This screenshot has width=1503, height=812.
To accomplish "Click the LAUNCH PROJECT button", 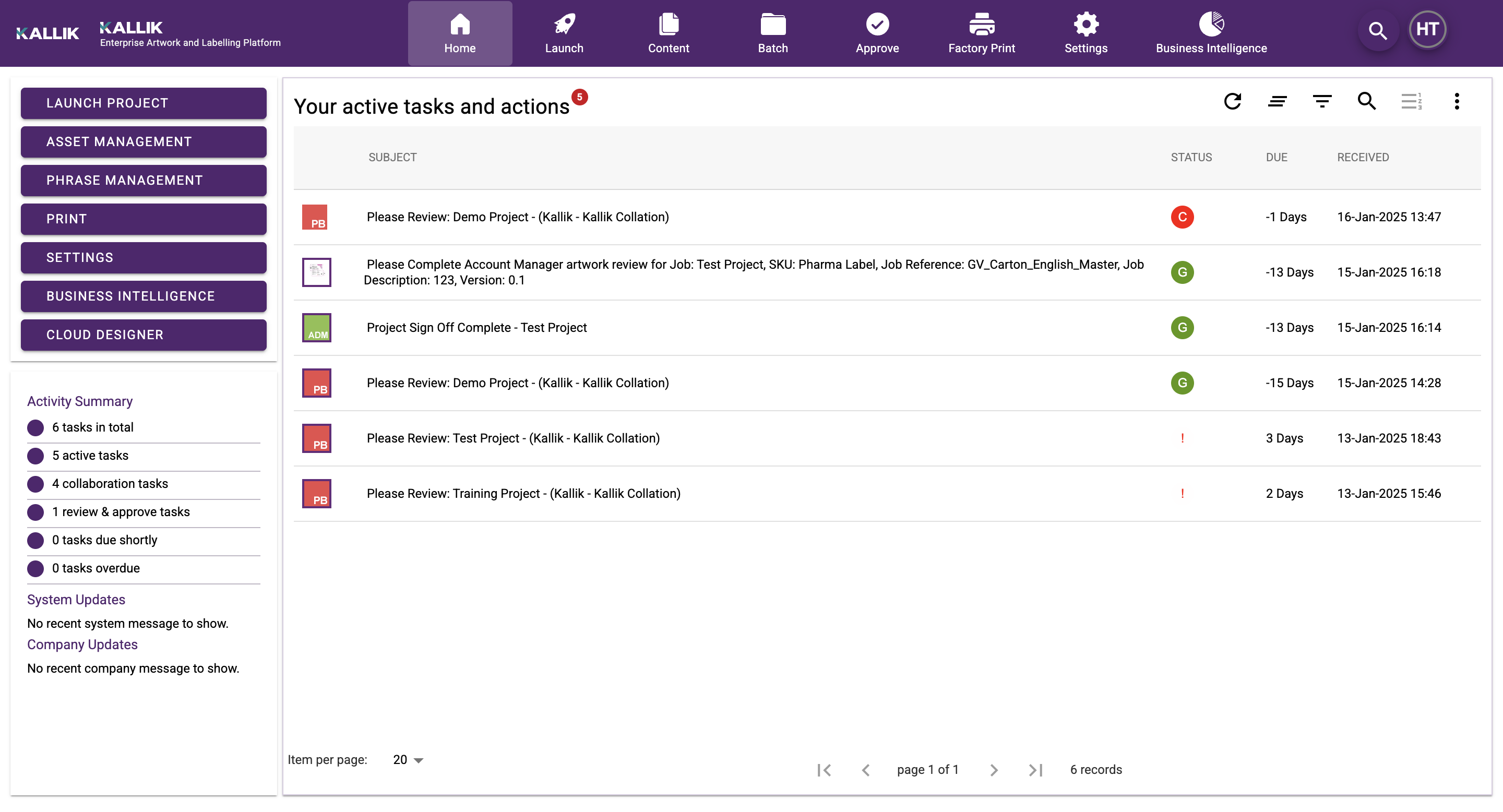I will click(143, 103).
